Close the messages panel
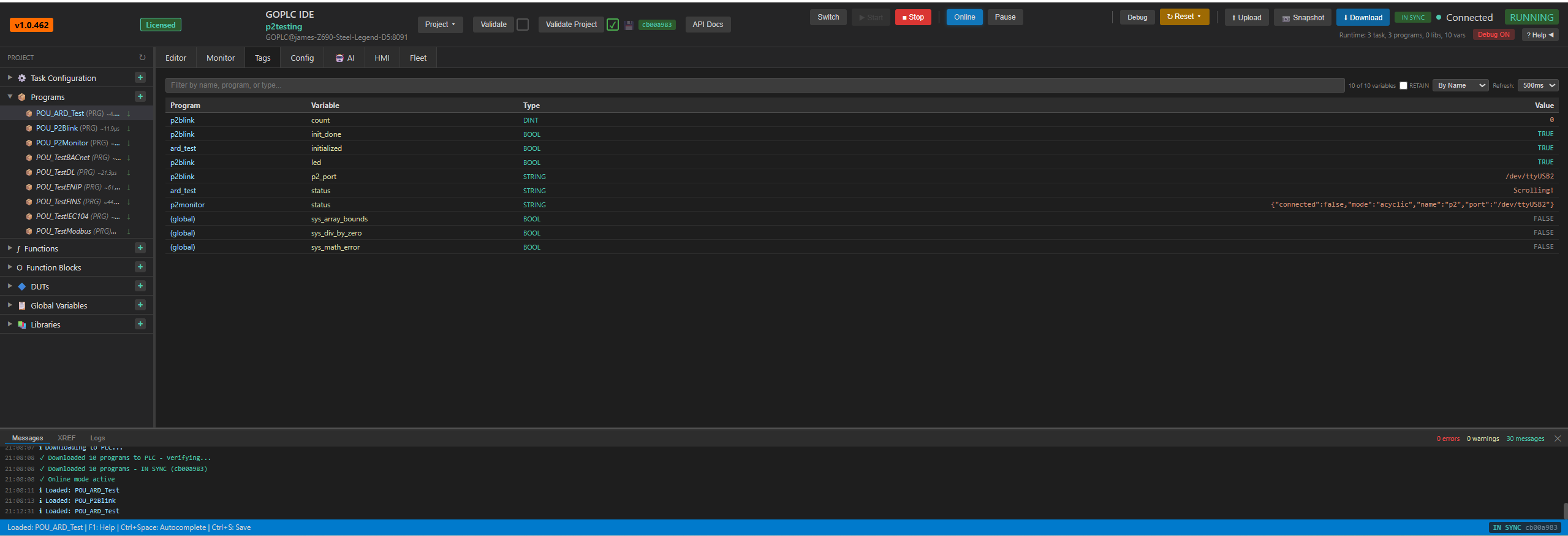The height and width of the screenshot is (536, 1568). coord(1558,438)
